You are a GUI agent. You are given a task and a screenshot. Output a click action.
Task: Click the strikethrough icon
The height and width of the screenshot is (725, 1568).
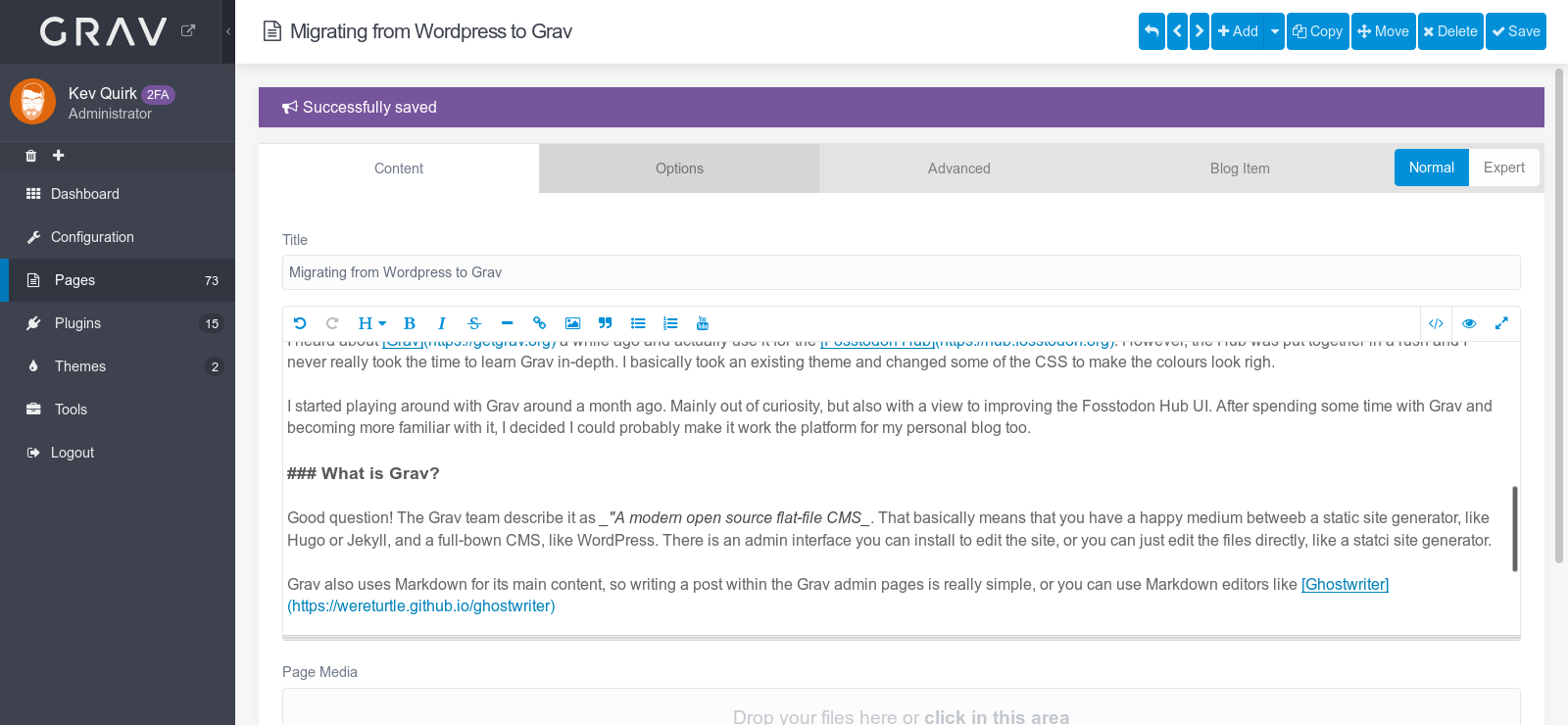474,323
